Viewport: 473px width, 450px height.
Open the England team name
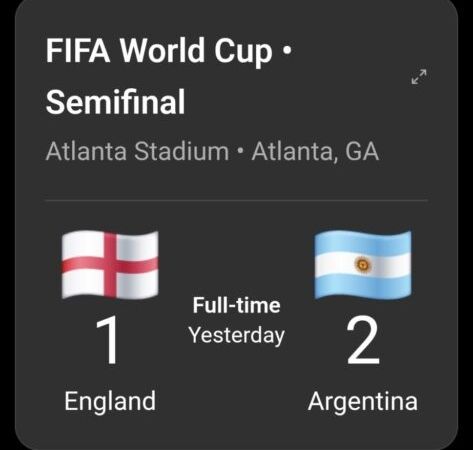[x=110, y=401]
